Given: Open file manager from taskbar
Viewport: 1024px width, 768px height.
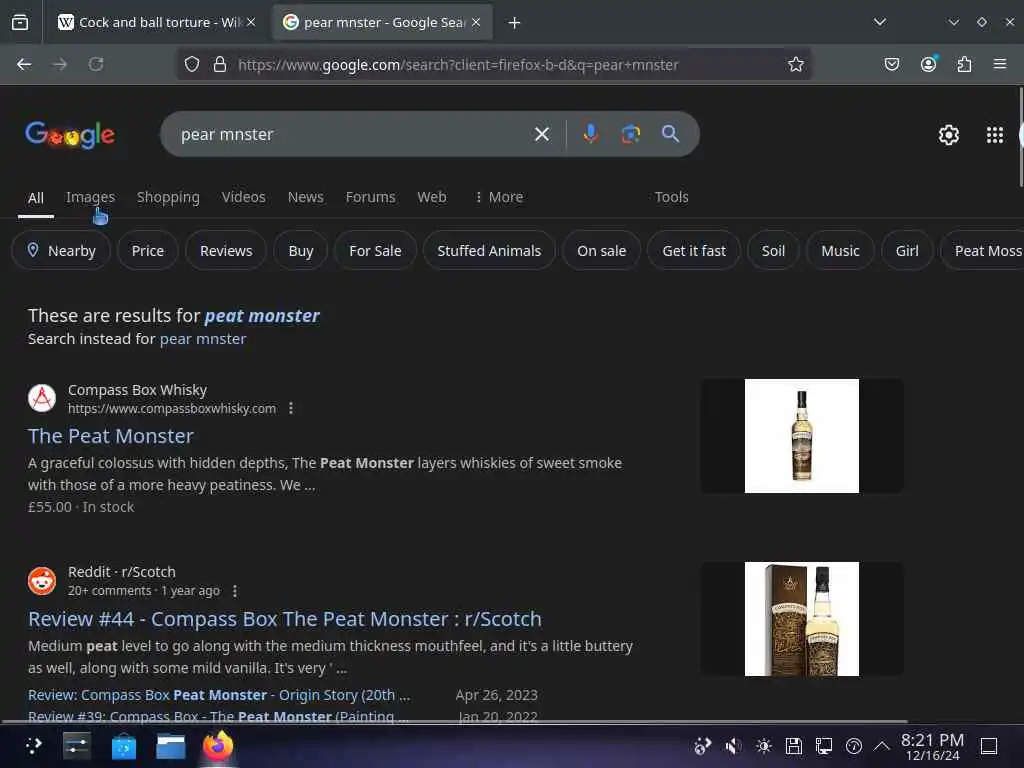Looking at the screenshot, I should point(171,746).
